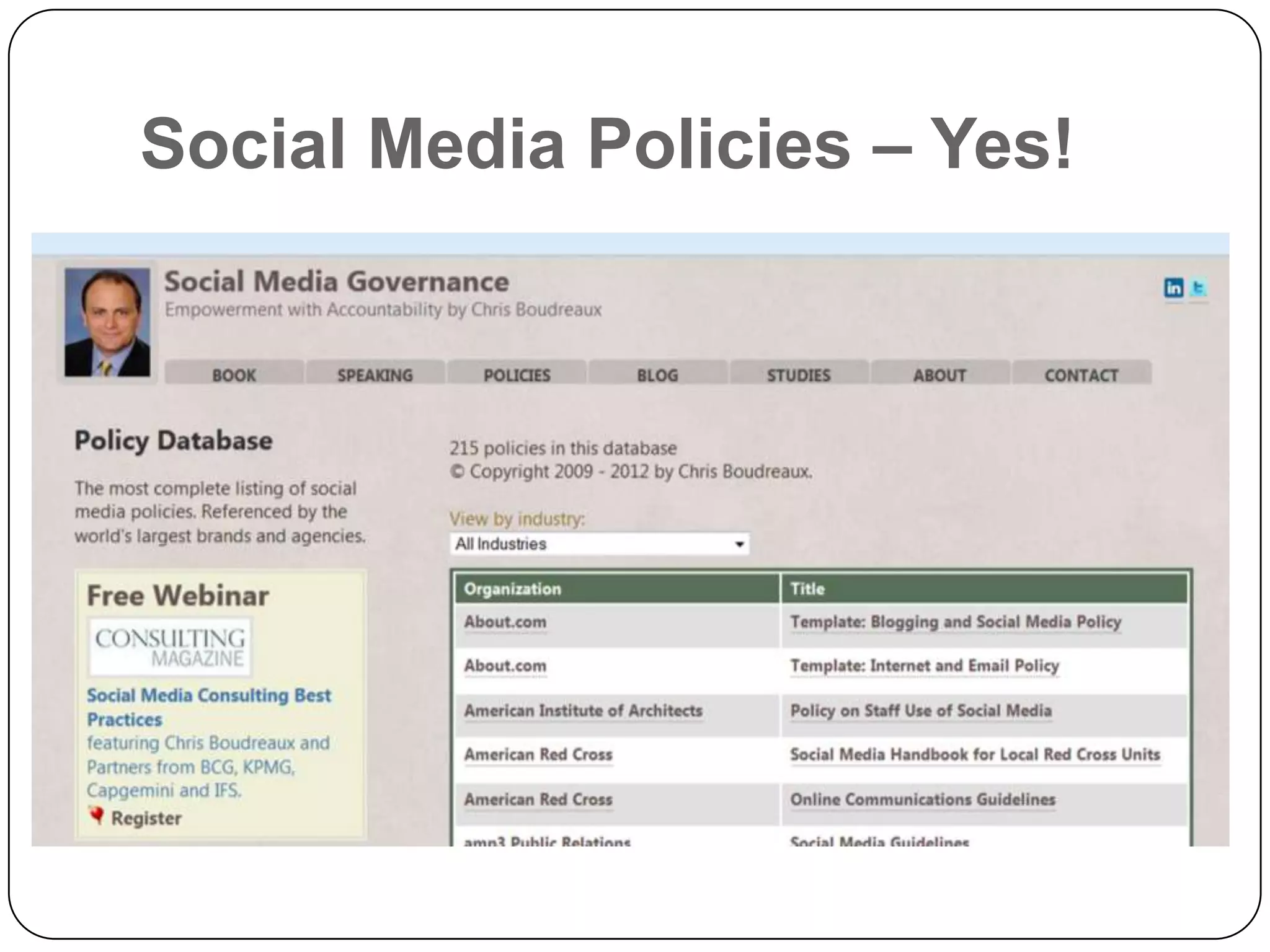
Task: Click the red pin icon beside Register
Action: click(x=96, y=816)
